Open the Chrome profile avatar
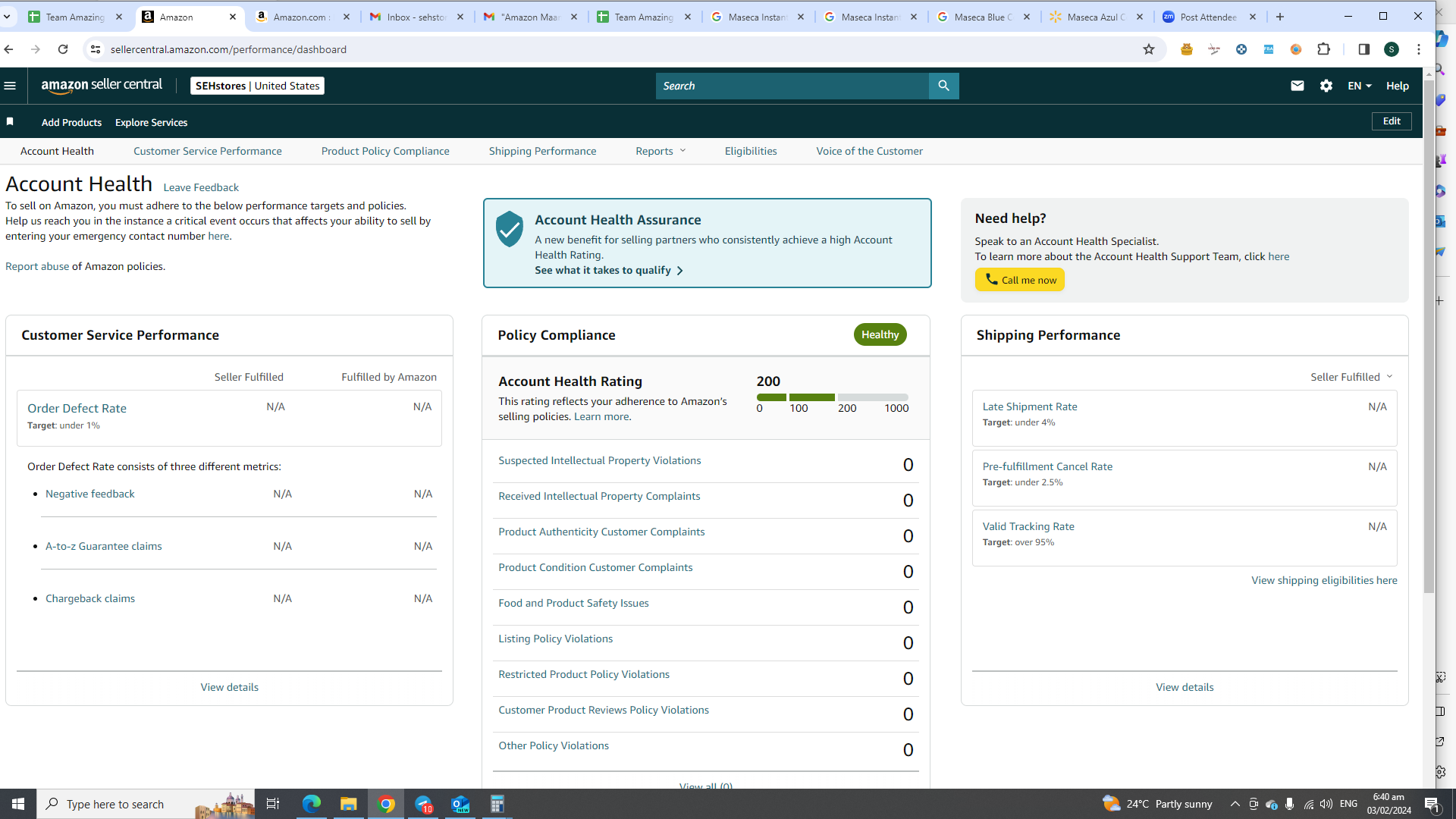 1391,49
